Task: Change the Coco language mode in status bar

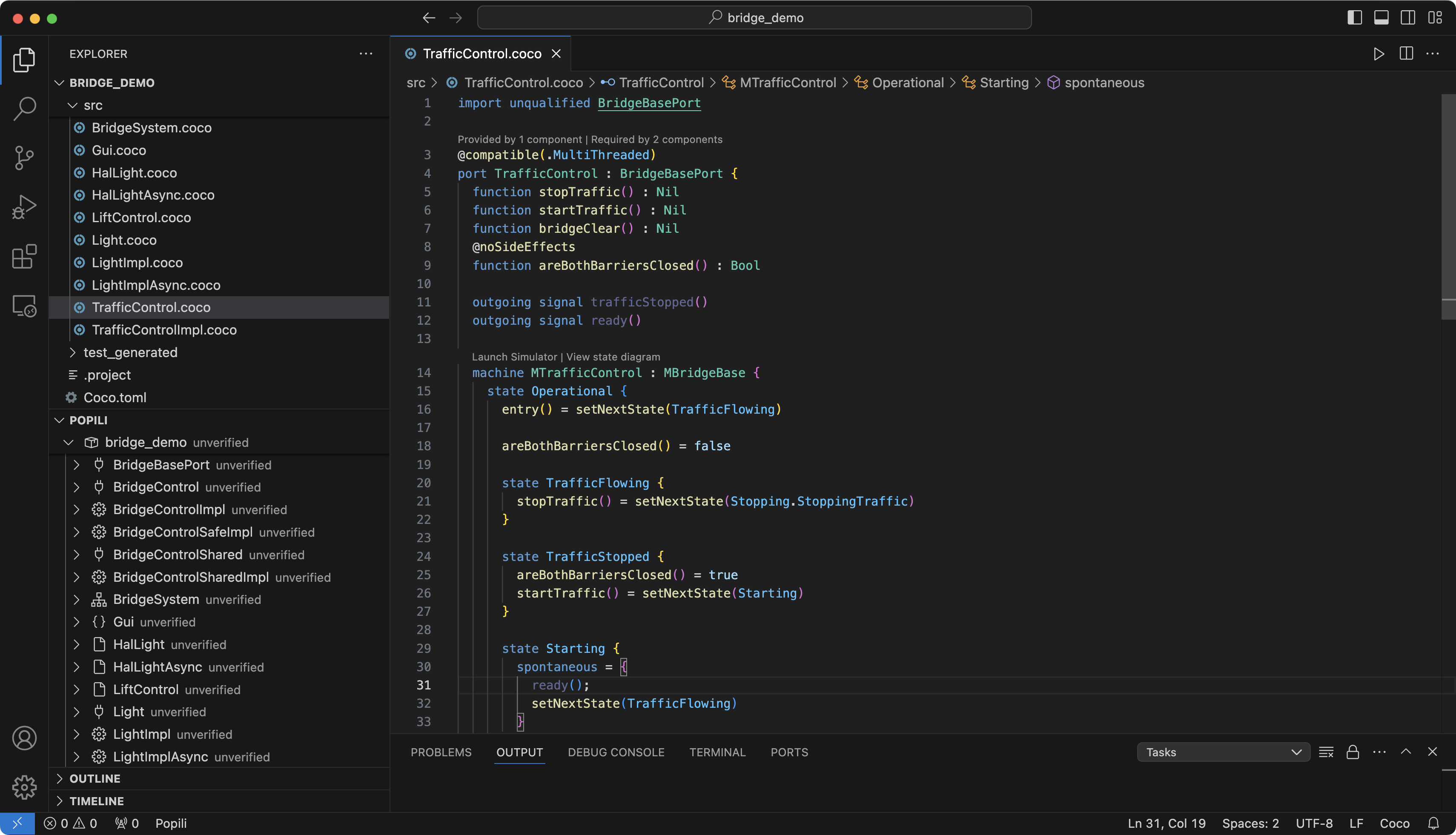Action: pyautogui.click(x=1394, y=824)
